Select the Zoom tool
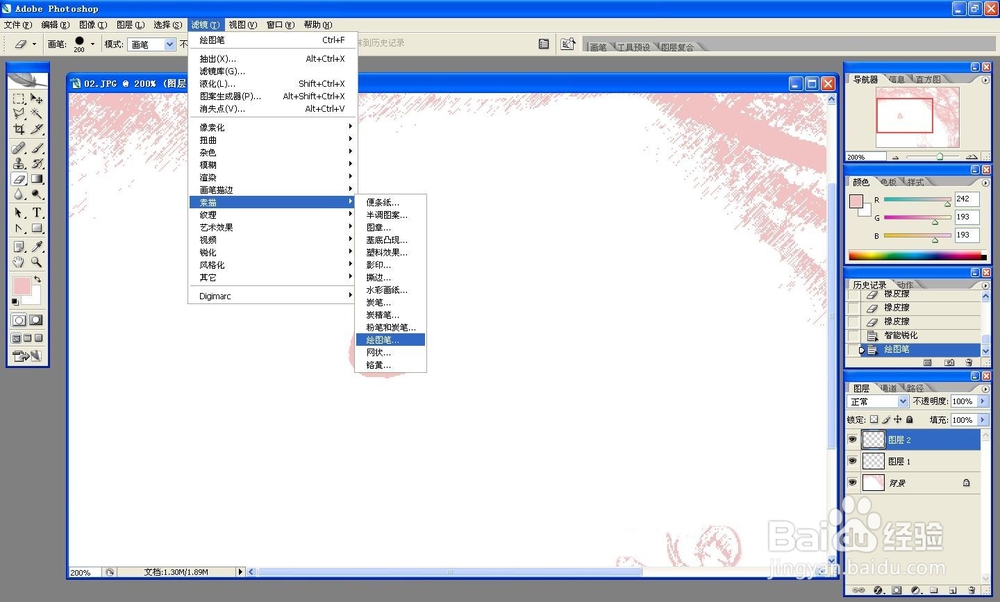The height and width of the screenshot is (602, 1000). point(36,261)
